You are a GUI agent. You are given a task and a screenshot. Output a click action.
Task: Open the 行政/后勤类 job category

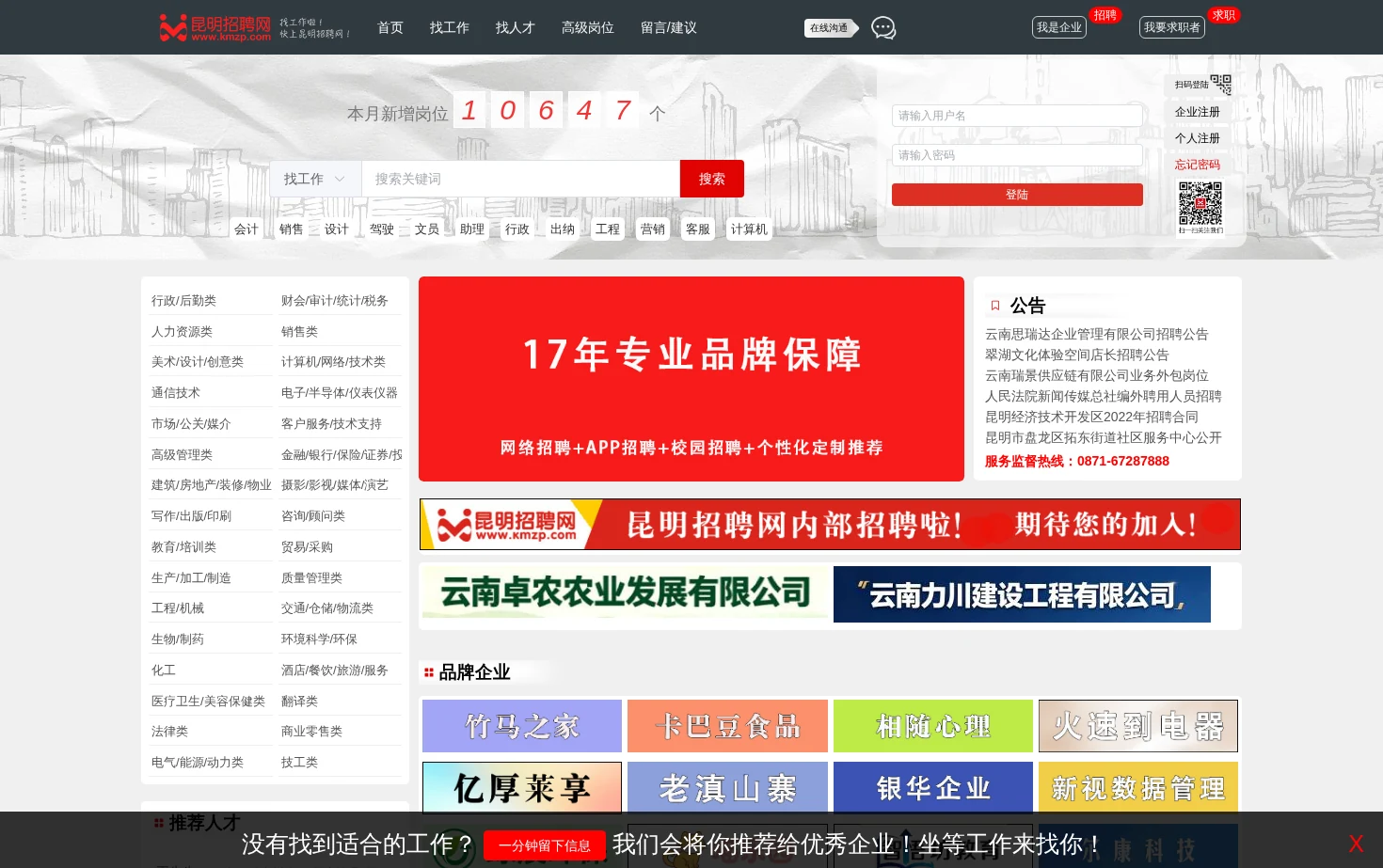(x=184, y=300)
